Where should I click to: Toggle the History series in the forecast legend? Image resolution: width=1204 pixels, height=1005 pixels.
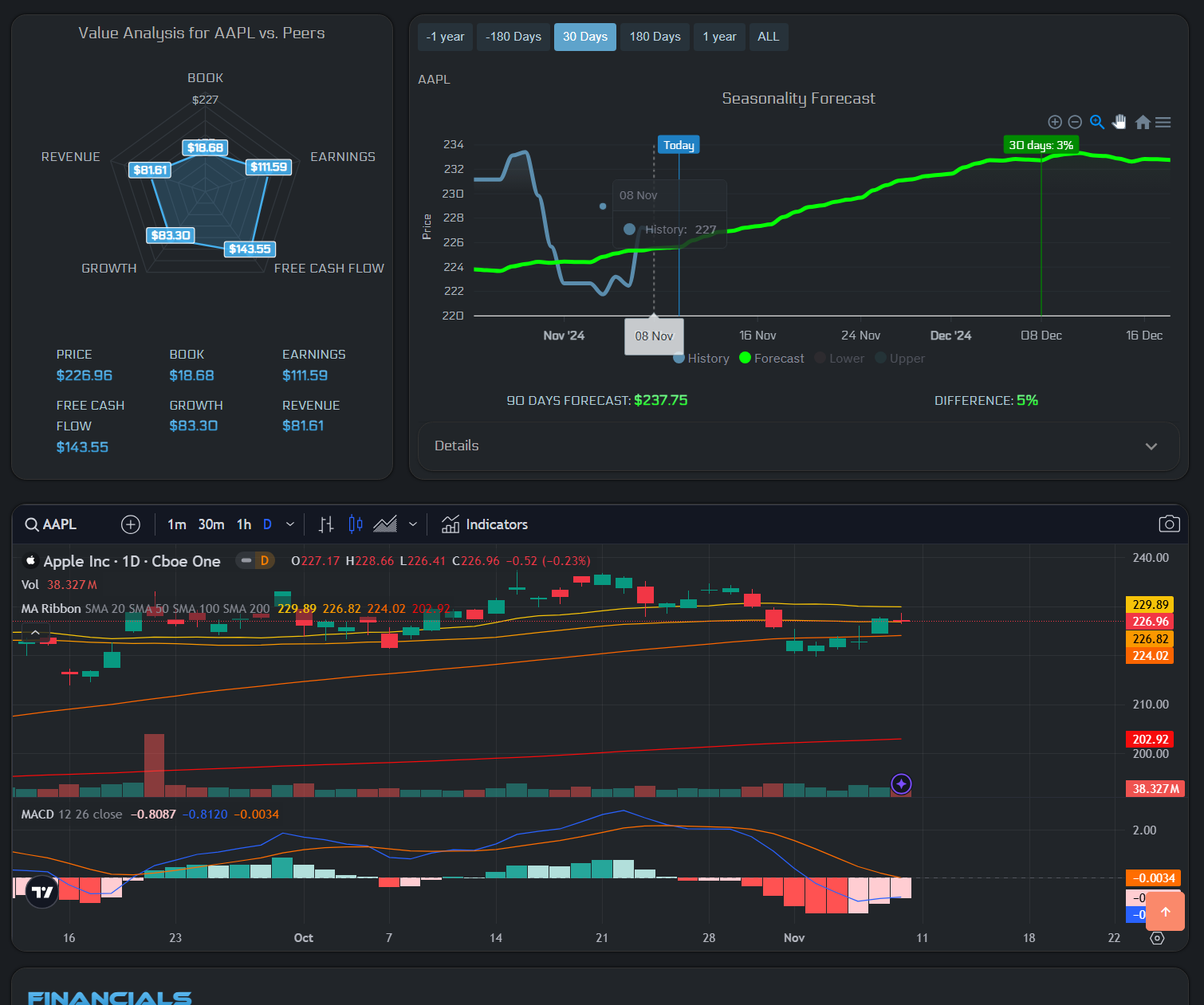(x=701, y=358)
